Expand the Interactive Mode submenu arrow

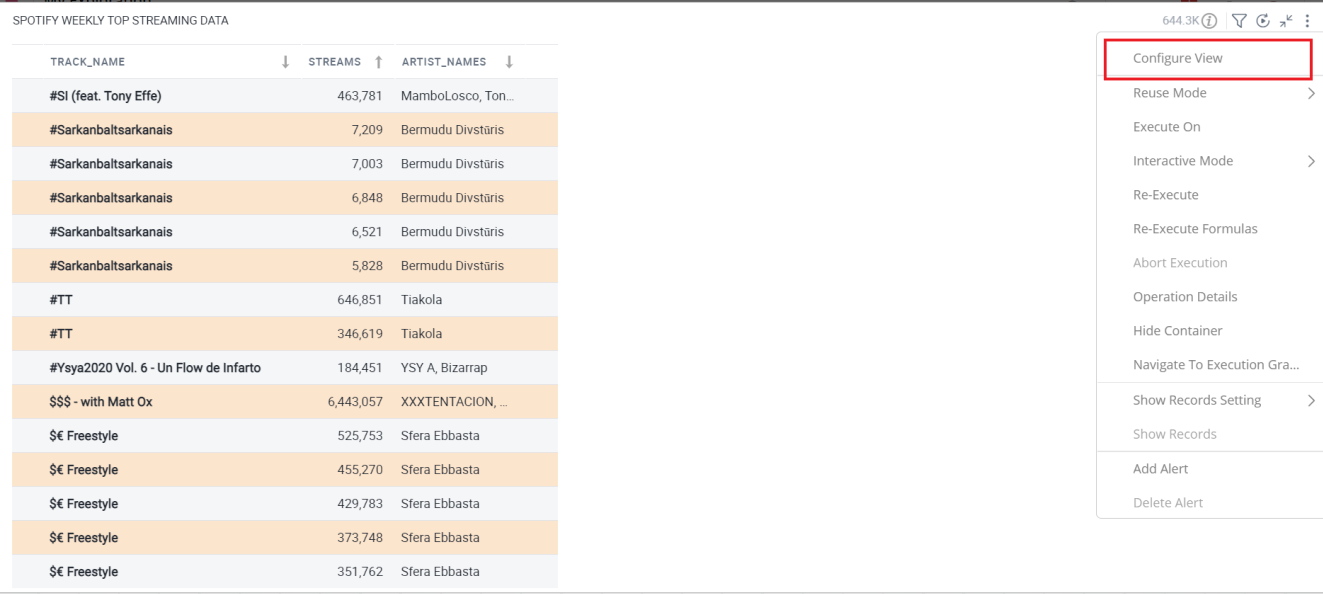[1311, 161]
